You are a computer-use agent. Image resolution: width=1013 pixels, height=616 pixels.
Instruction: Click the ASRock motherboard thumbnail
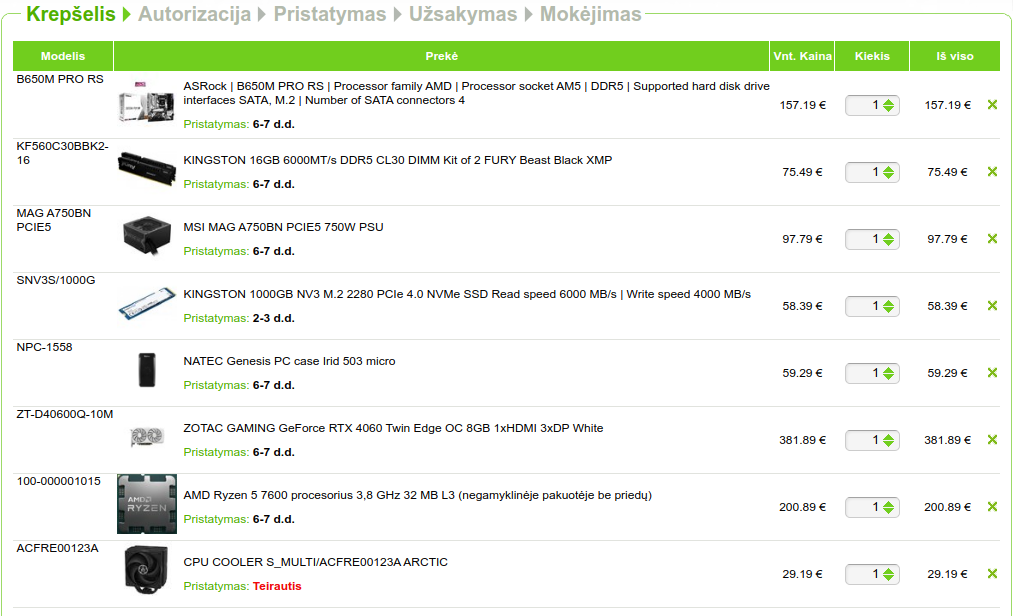147,102
